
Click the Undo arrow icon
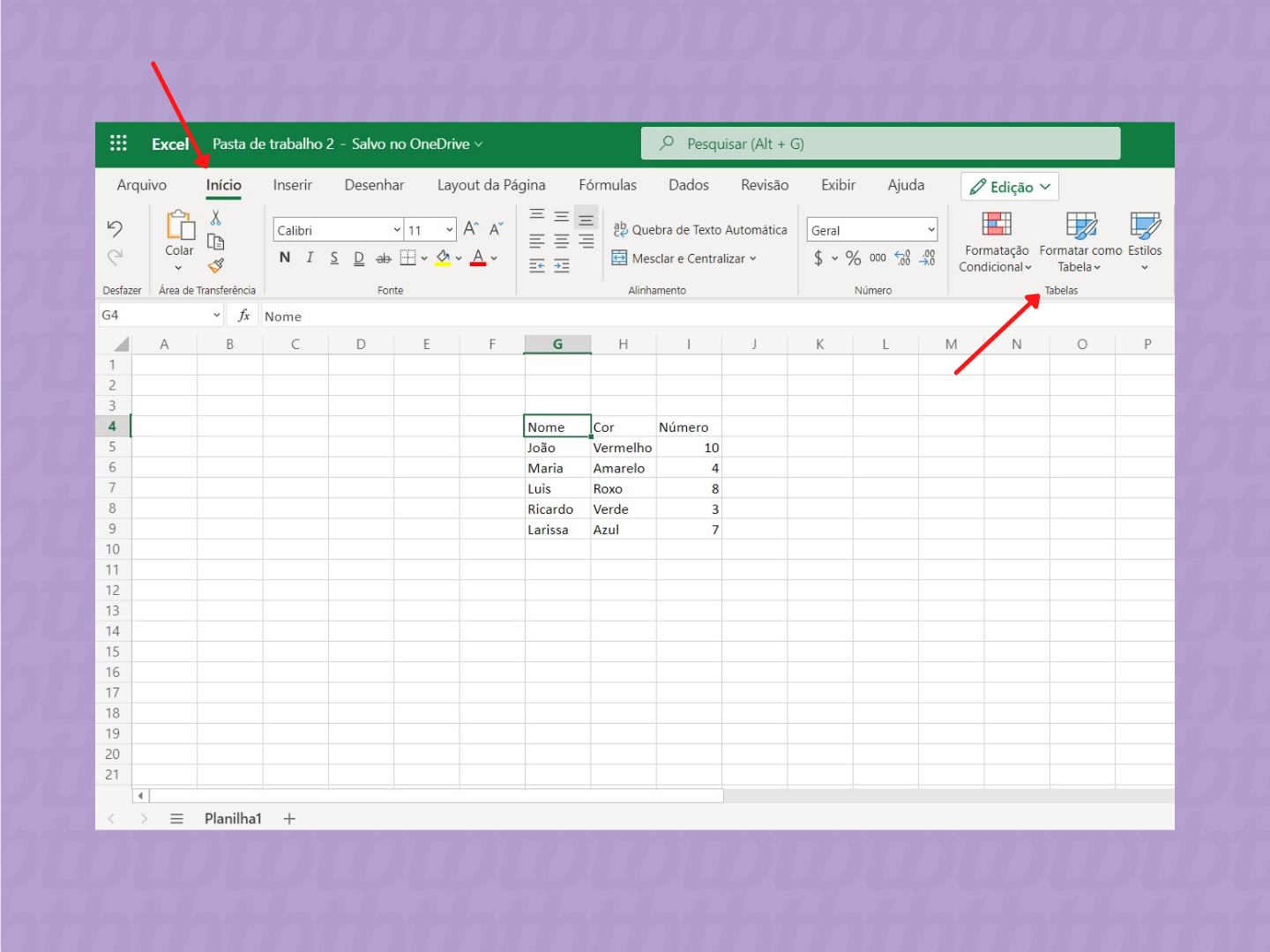[x=115, y=229]
